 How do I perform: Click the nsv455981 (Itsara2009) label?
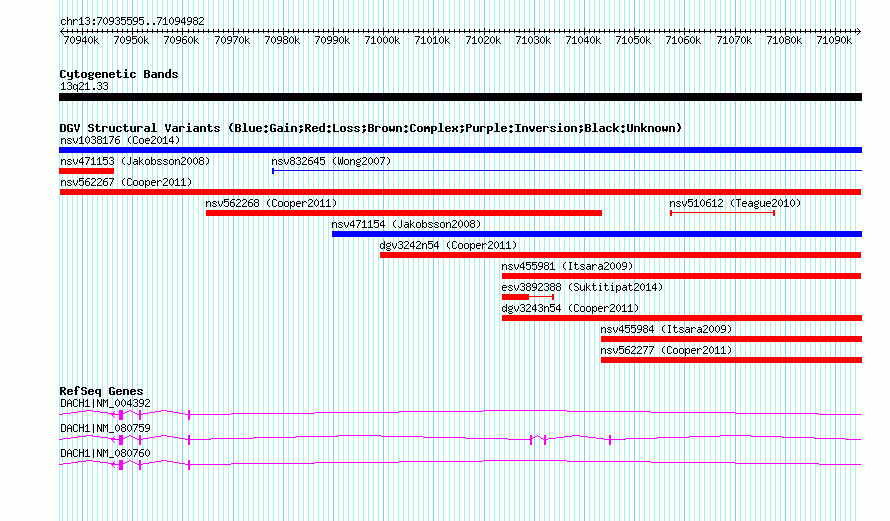click(568, 266)
